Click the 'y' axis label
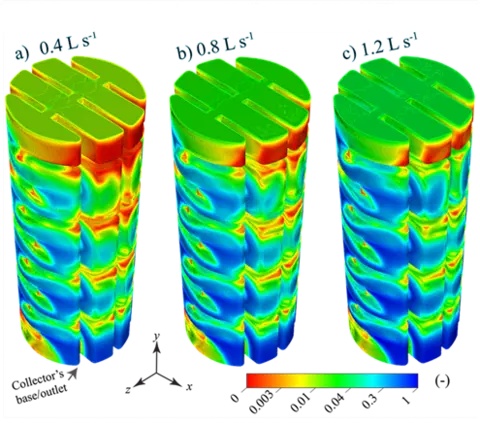Screen dimensions: 480x423 point(155,337)
